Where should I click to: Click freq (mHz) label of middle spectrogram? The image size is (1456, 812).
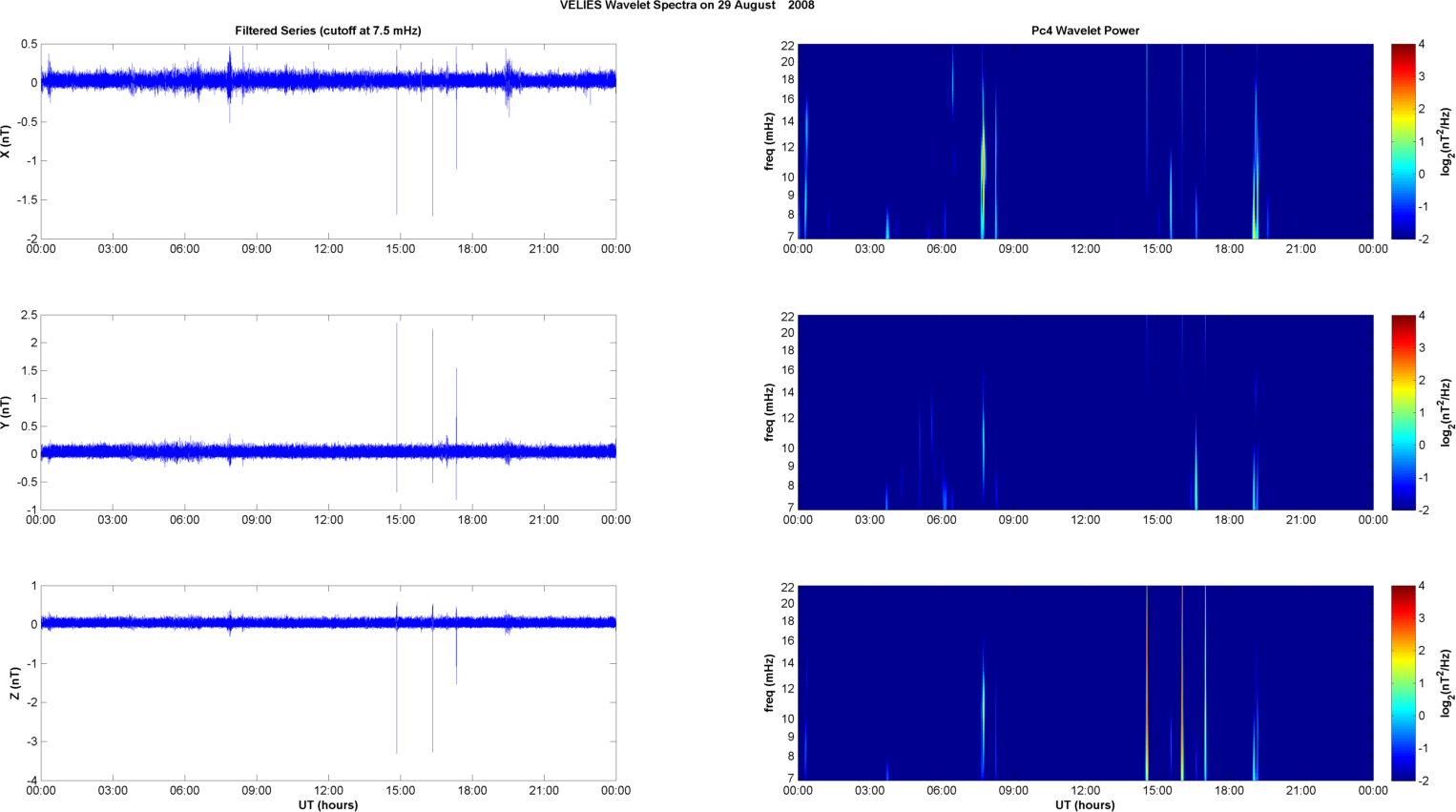[x=769, y=412]
